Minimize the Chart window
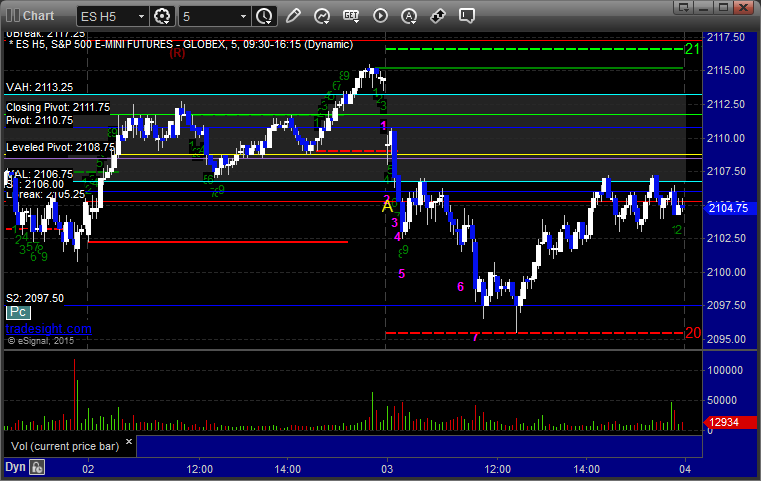Image resolution: width=761 pixels, height=481 pixels. click(x=704, y=7)
